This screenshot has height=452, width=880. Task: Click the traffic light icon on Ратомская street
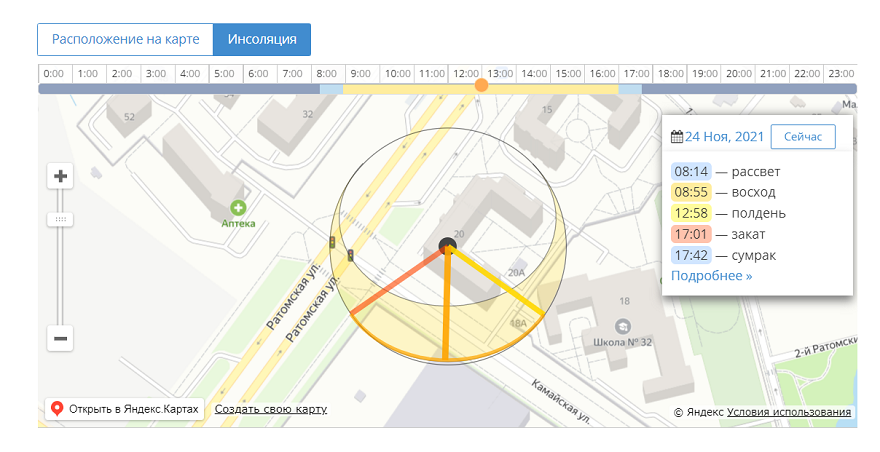[x=332, y=243]
